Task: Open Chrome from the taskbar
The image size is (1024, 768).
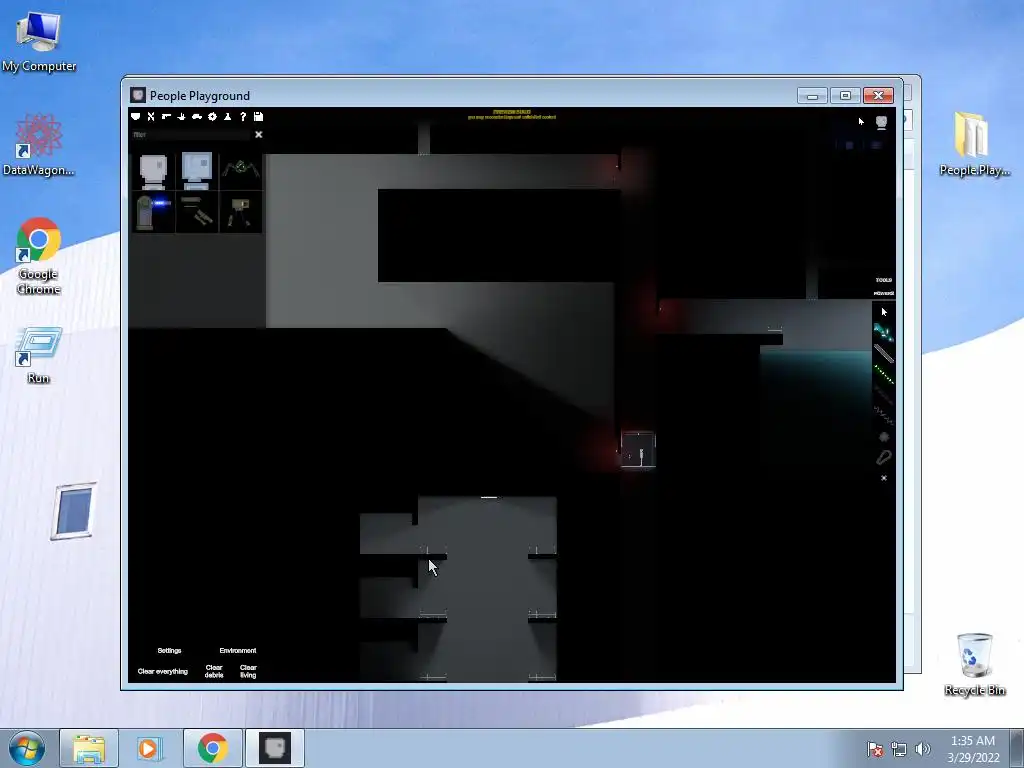Action: click(212, 748)
